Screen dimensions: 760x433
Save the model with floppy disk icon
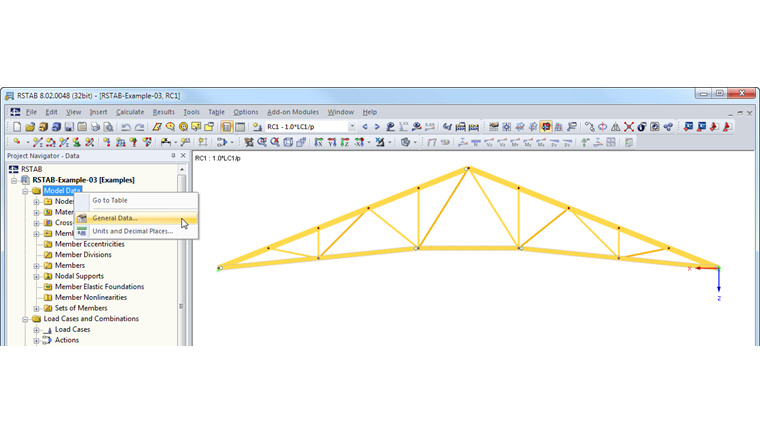pos(69,127)
